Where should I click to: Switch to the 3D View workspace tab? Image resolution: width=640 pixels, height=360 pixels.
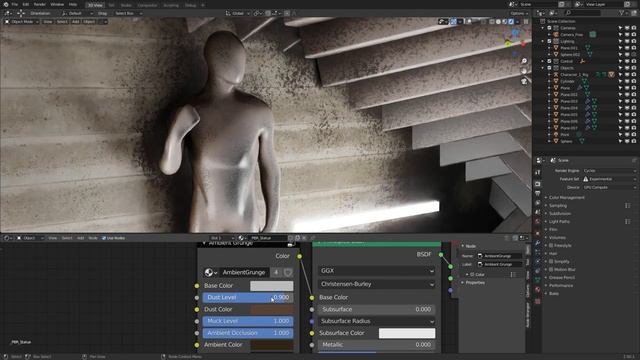click(x=95, y=5)
